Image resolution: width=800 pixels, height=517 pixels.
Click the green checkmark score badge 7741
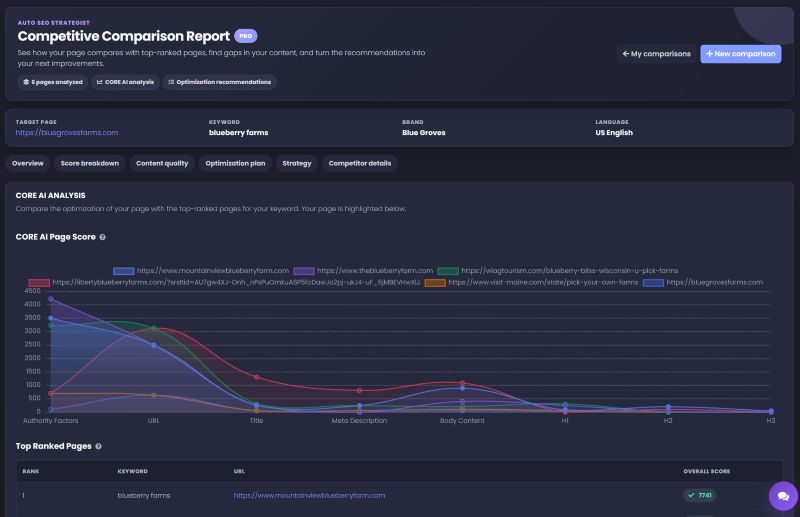click(x=699, y=495)
